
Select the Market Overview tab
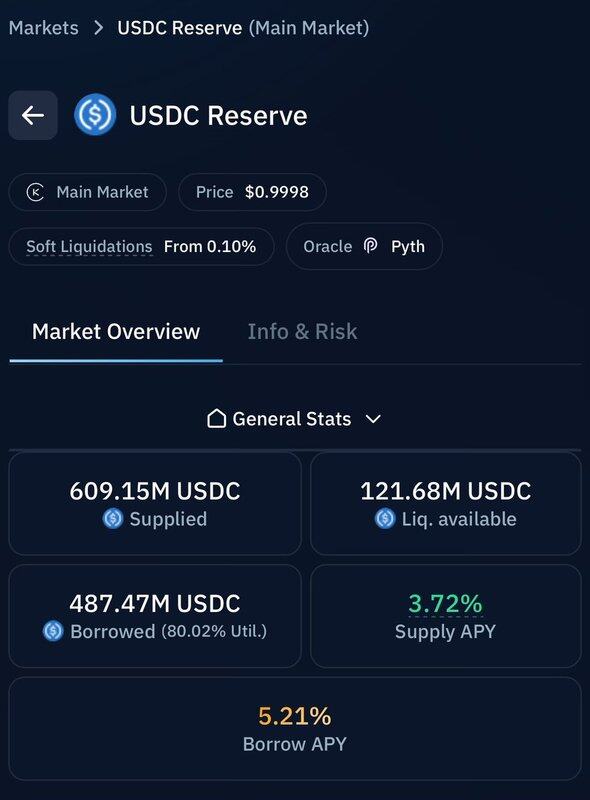(x=116, y=332)
